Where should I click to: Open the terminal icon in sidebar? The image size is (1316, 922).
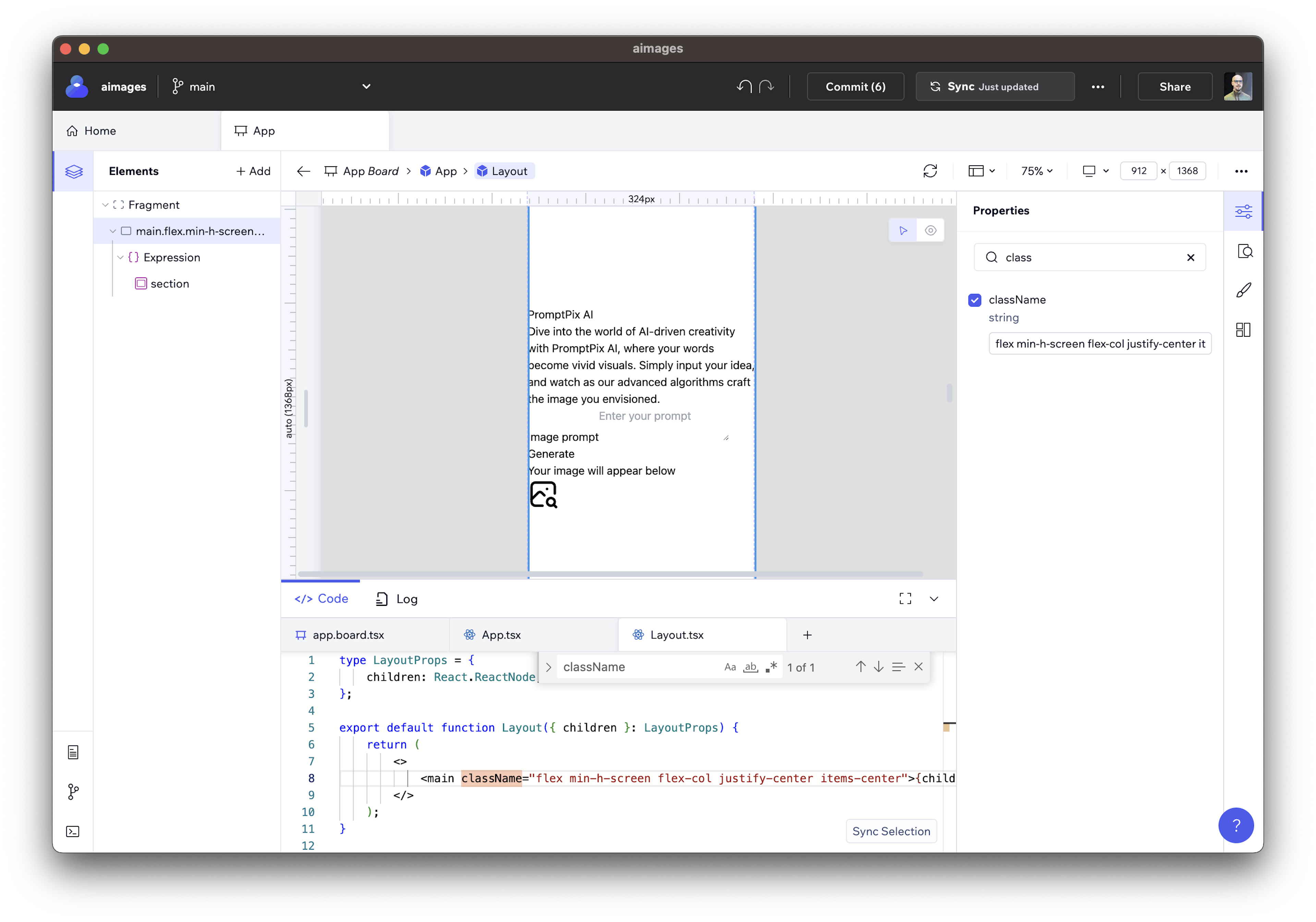click(73, 831)
